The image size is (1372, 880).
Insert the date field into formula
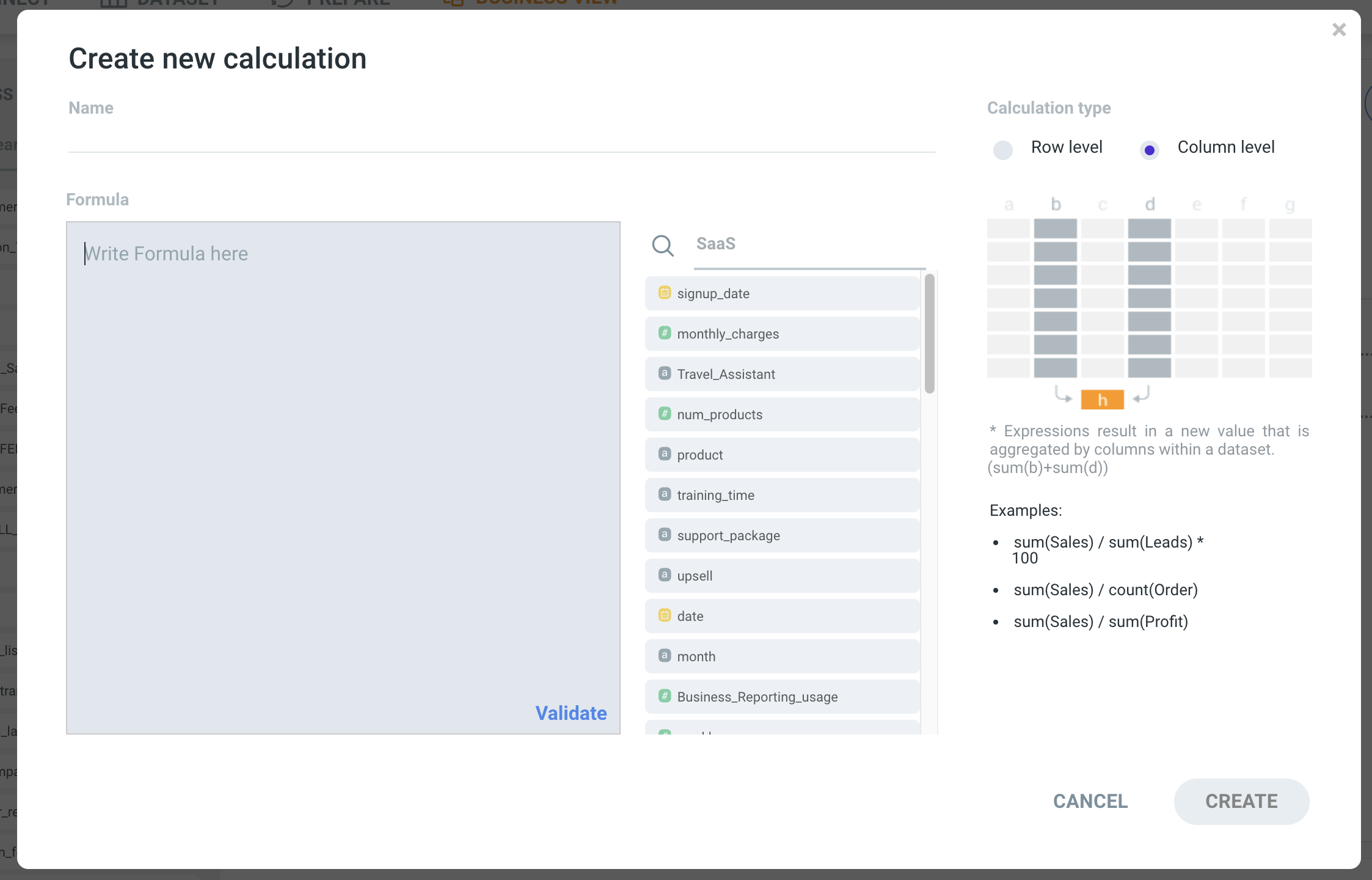click(x=783, y=616)
